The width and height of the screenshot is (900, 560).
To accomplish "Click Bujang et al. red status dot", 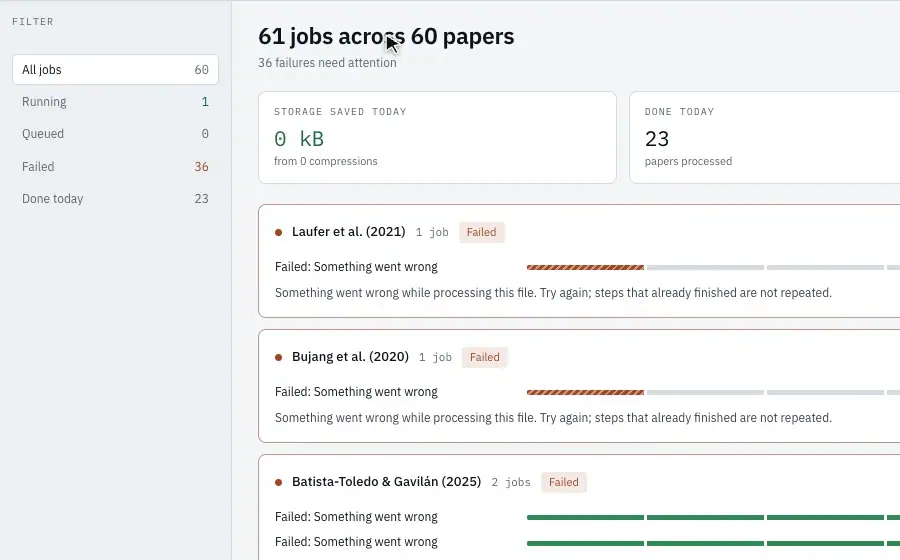I will point(278,357).
